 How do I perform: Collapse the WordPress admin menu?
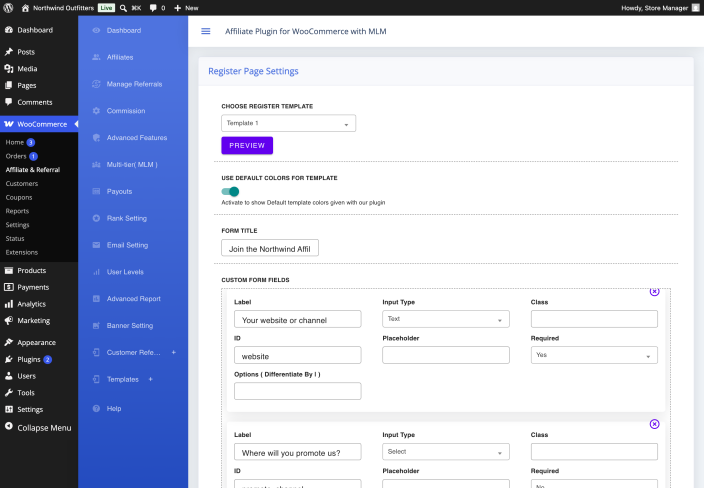click(x=39, y=427)
